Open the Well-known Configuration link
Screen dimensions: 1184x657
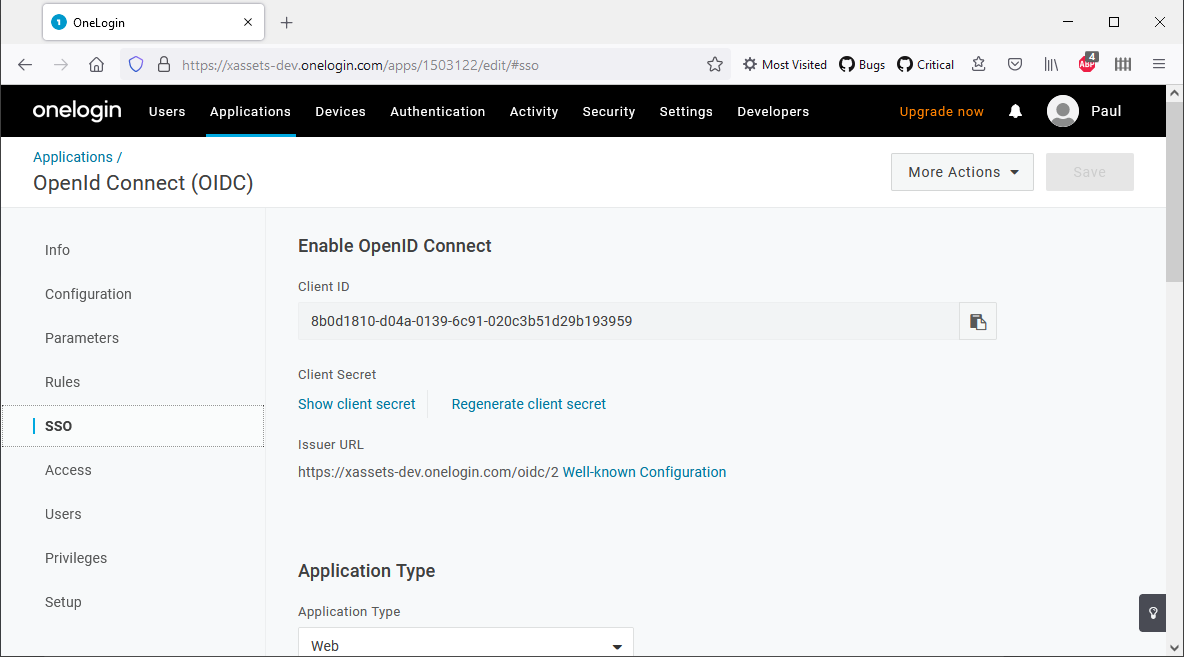coord(644,471)
